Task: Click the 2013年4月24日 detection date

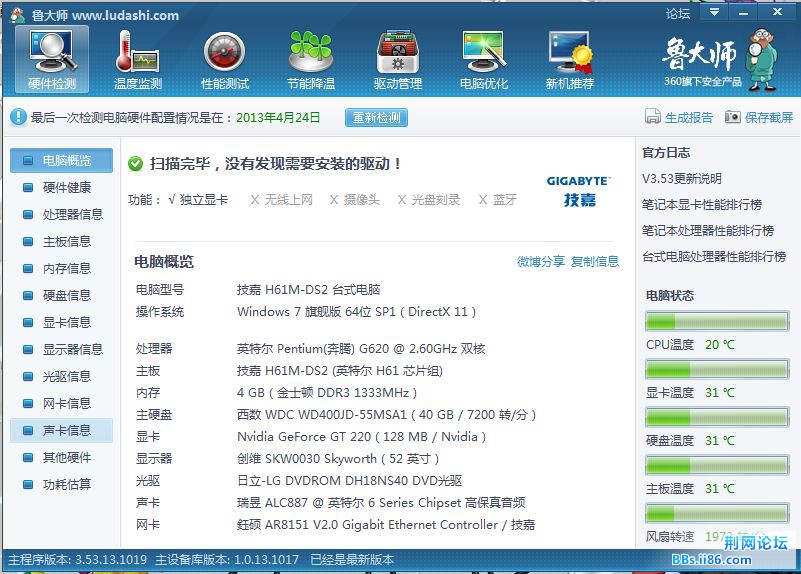Action: click(x=278, y=117)
